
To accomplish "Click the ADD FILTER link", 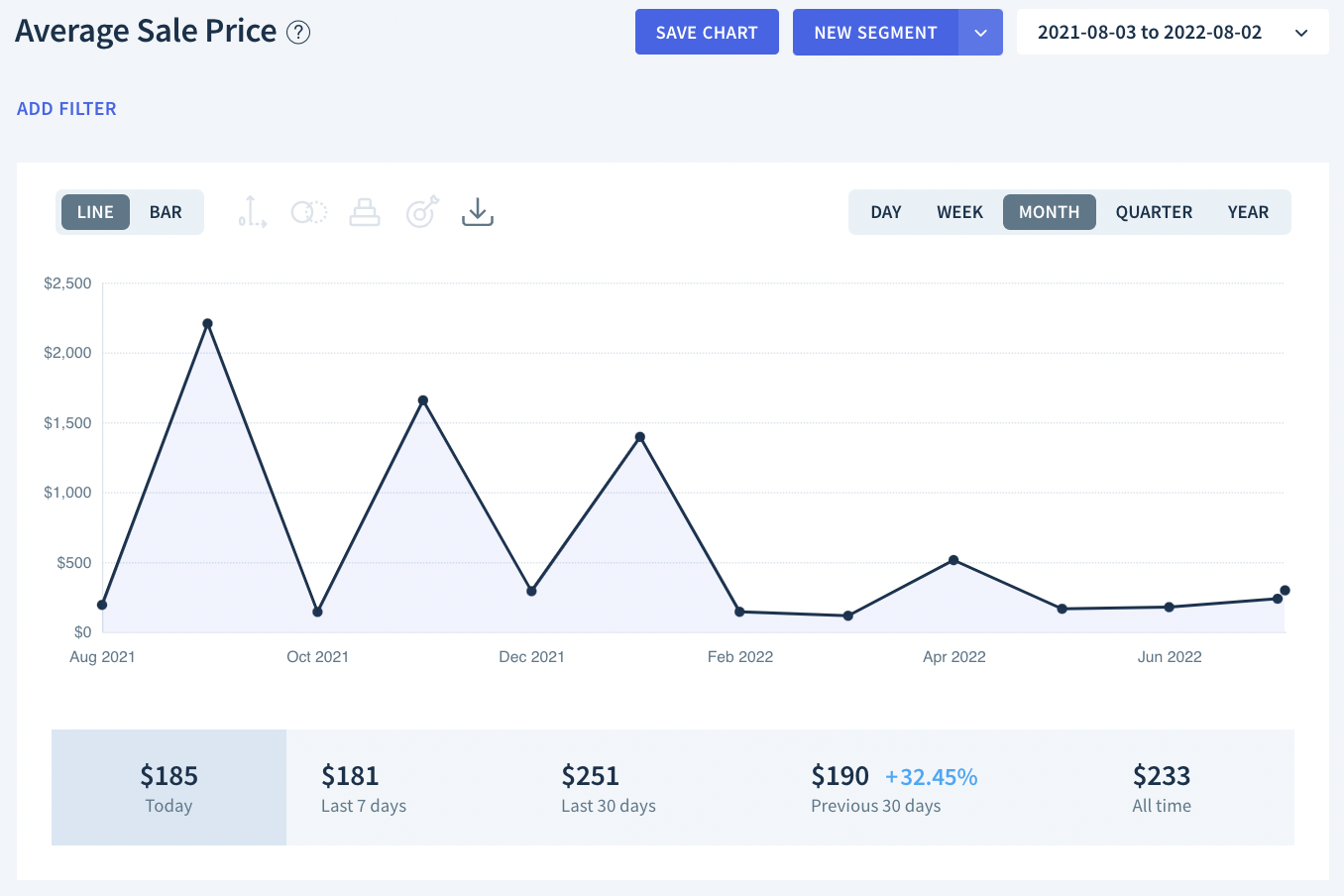I will (66, 109).
